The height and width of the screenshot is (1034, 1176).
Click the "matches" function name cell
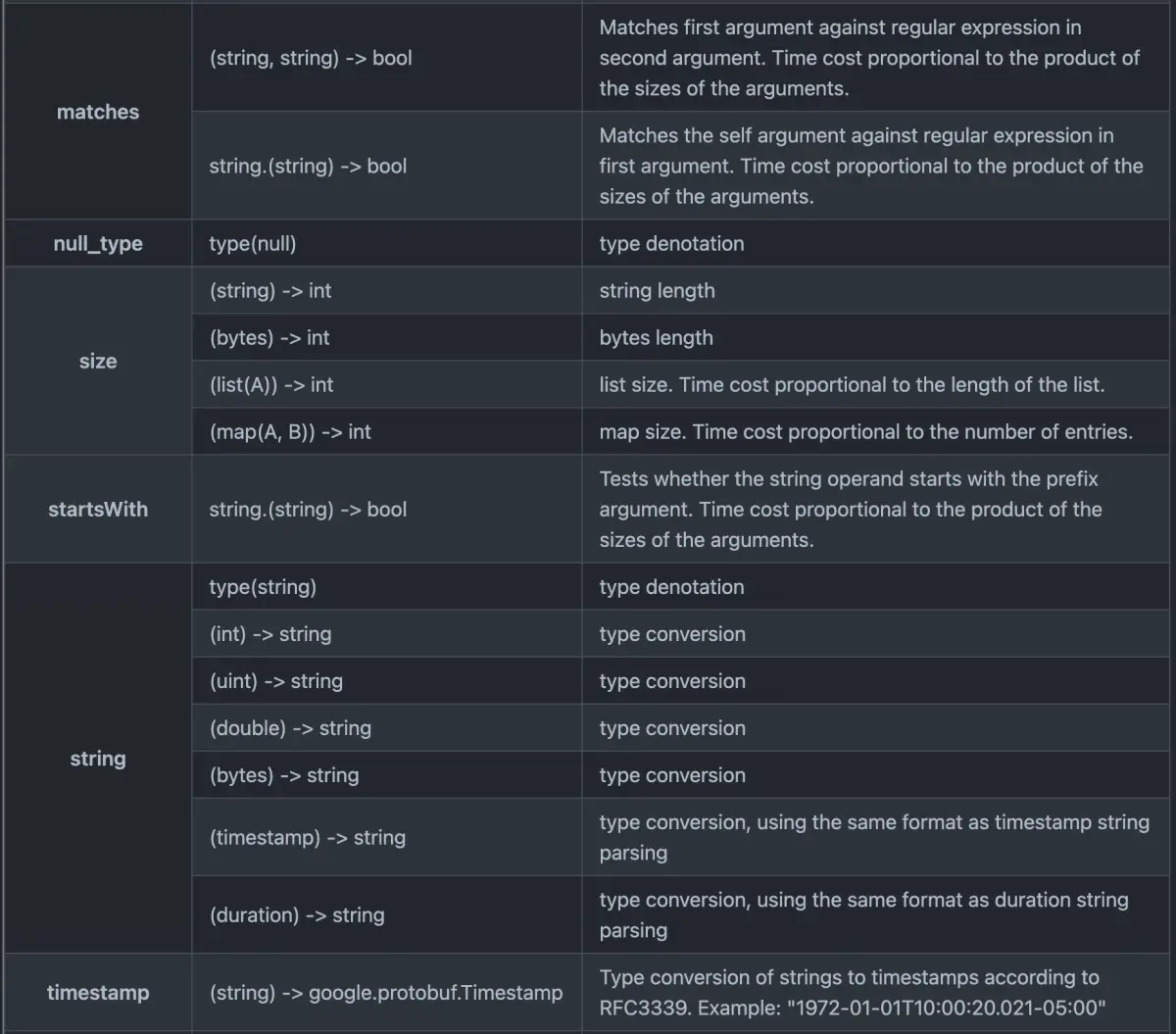[98, 112]
